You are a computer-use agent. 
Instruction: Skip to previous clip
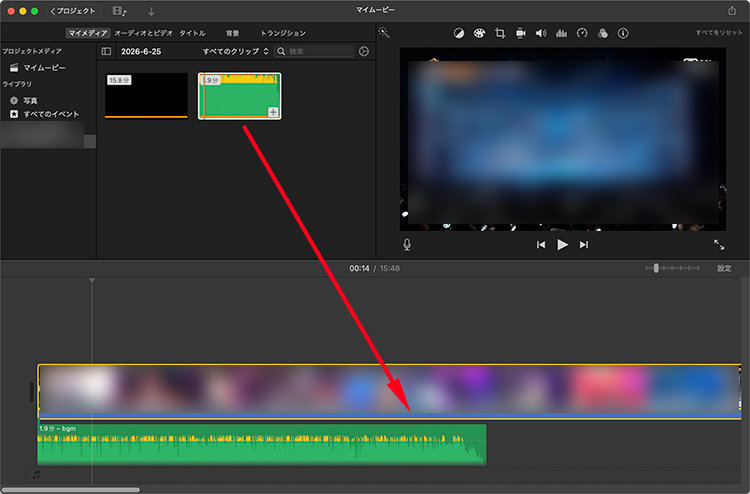coord(541,245)
